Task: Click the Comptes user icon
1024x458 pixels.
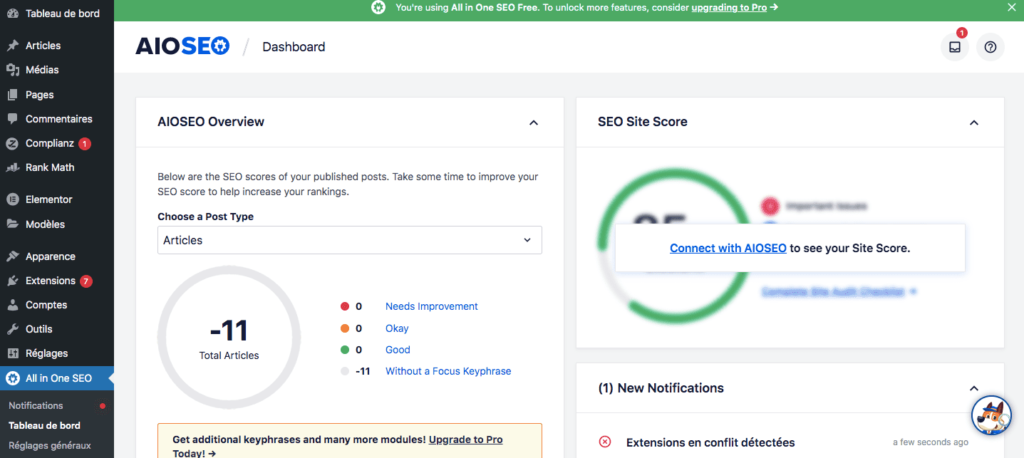Action: [x=12, y=304]
